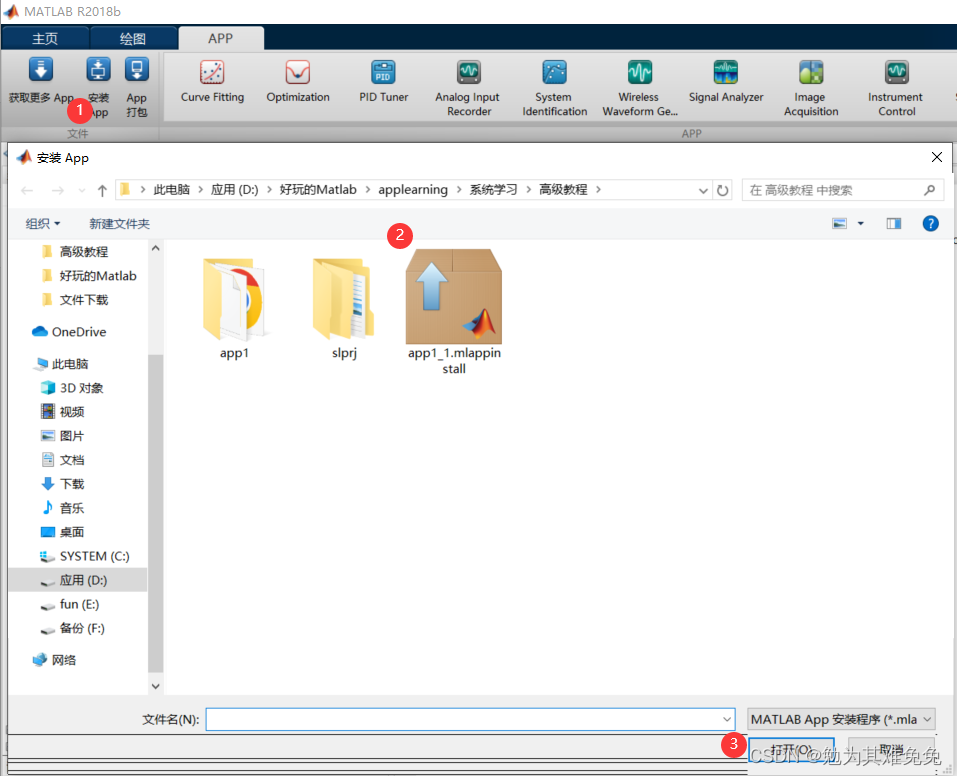Click 好玩的Matlab in the address bar

[318, 190]
